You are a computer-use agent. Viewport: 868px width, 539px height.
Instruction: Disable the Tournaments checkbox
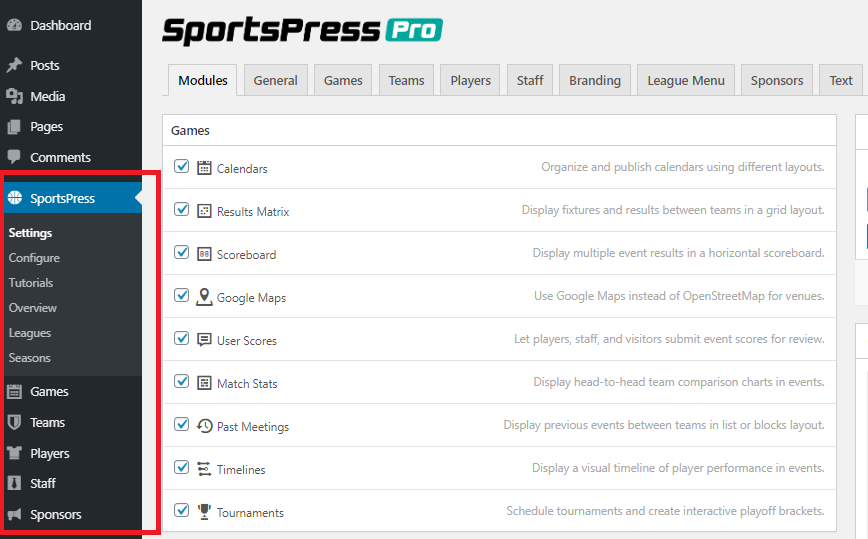(x=182, y=510)
